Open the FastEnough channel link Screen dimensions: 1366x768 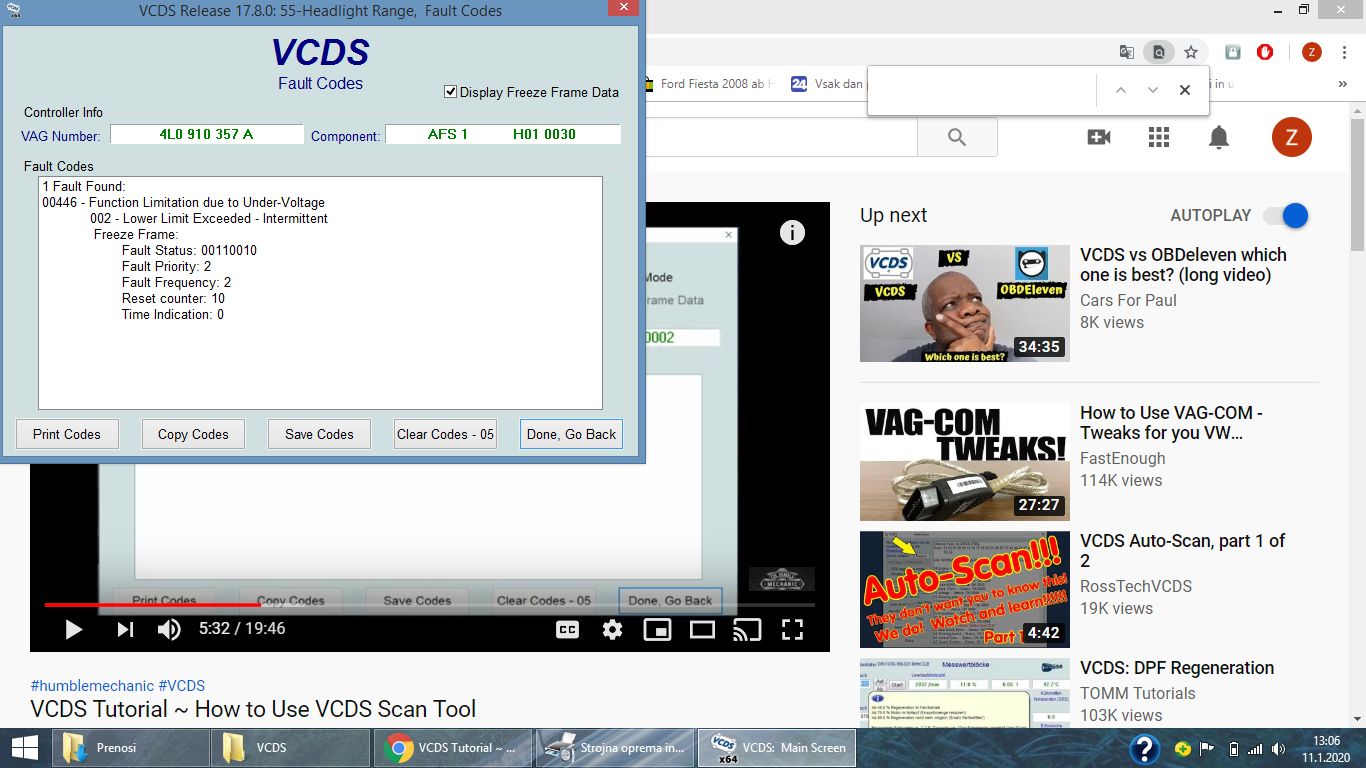tap(1123, 458)
